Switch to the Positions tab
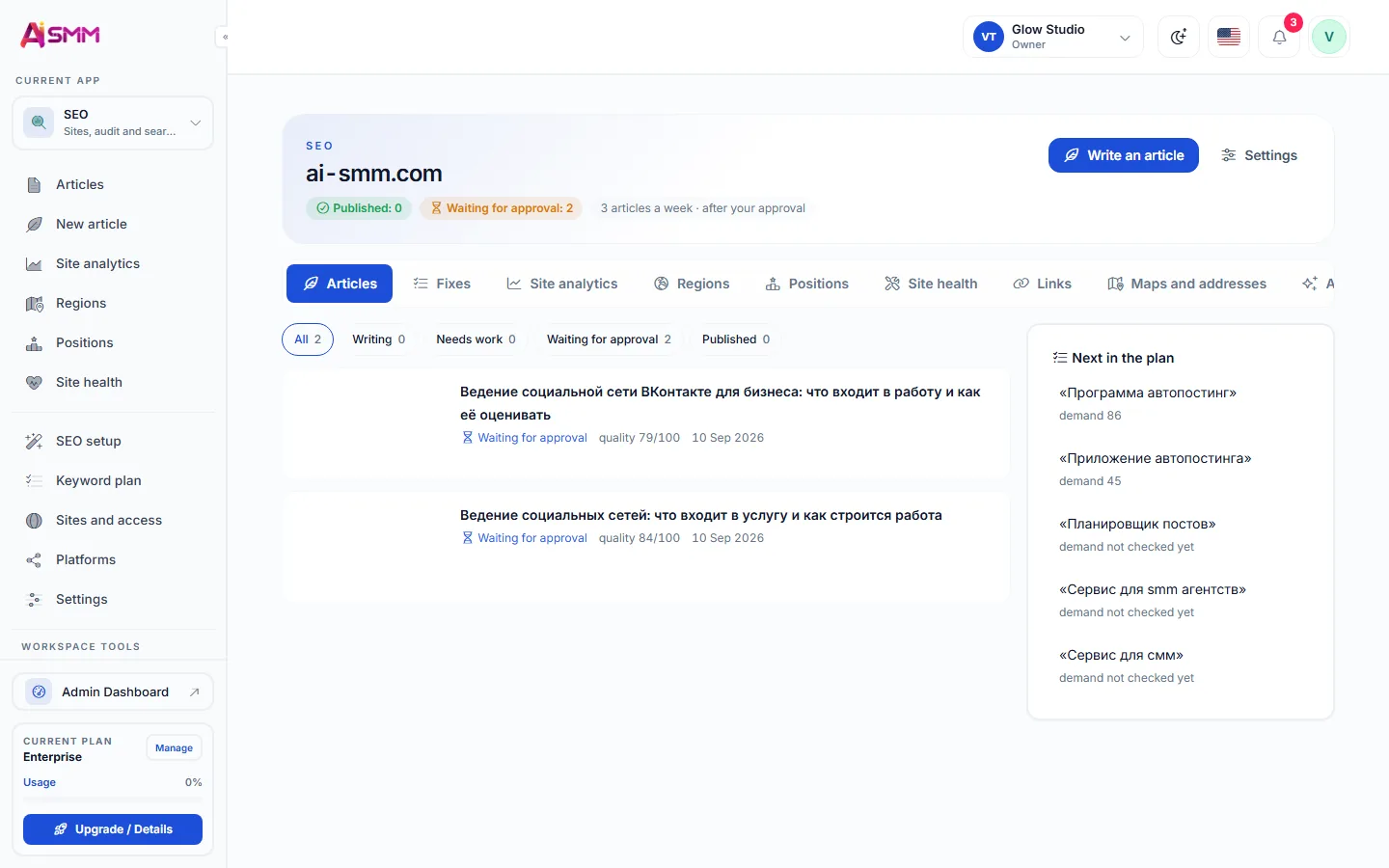 click(806, 284)
